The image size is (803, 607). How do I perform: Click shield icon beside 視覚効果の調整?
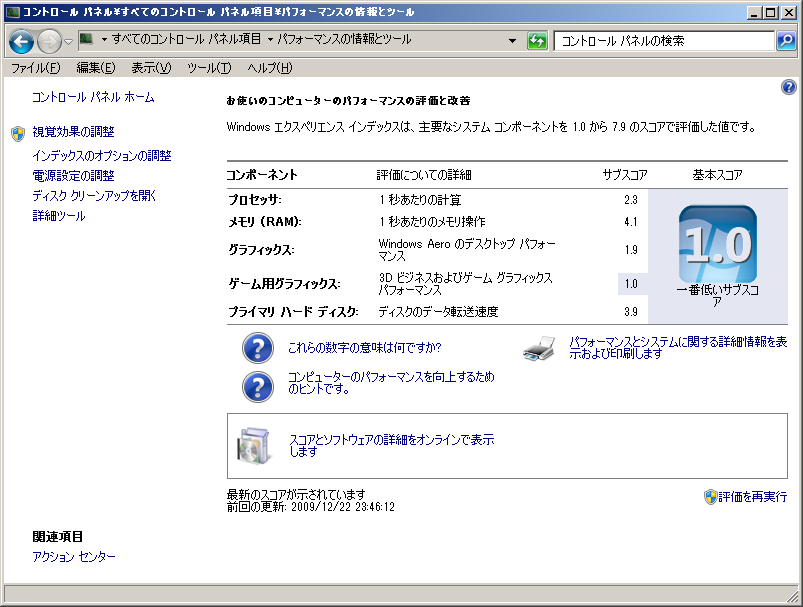[18, 134]
